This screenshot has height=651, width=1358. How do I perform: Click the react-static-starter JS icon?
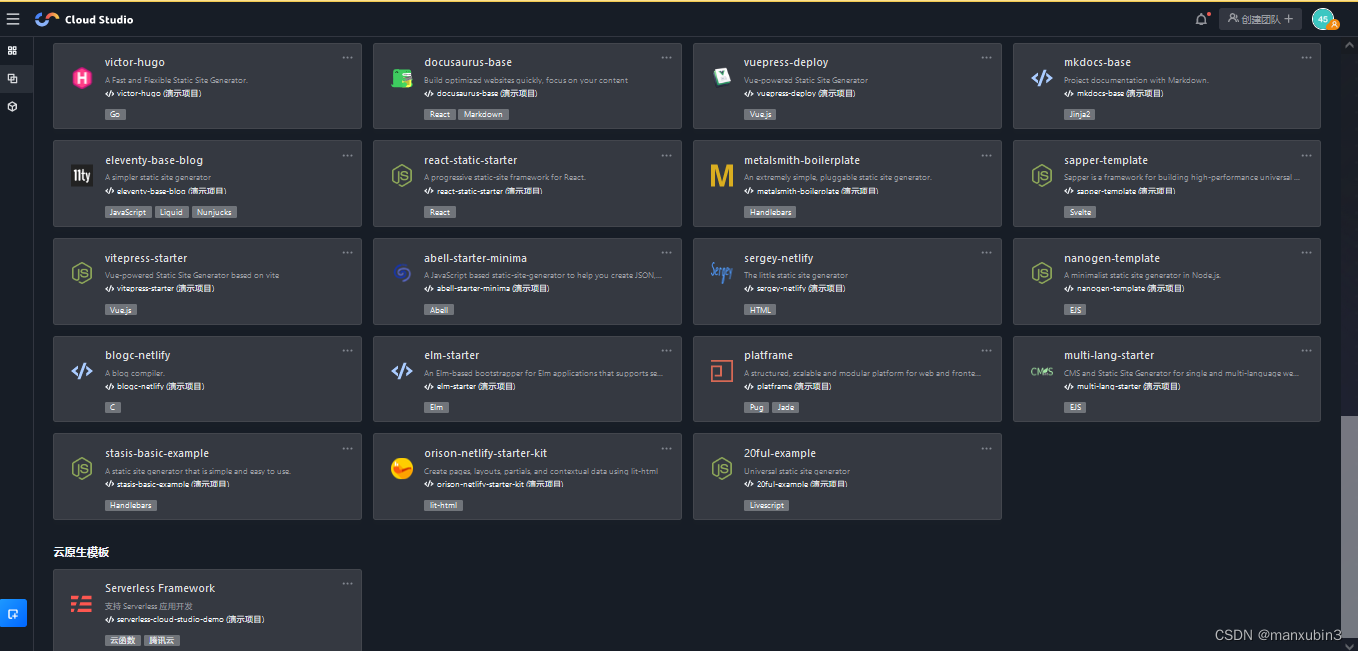coord(402,176)
